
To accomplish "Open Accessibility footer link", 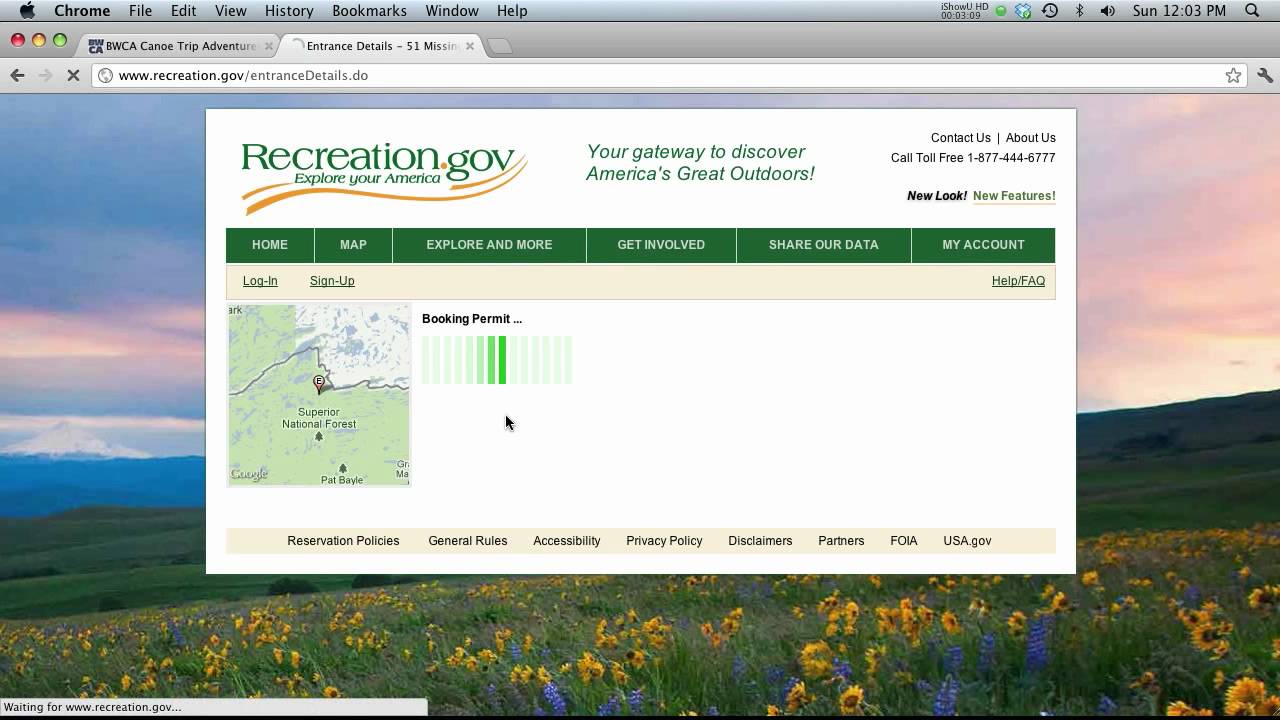I will coord(567,541).
